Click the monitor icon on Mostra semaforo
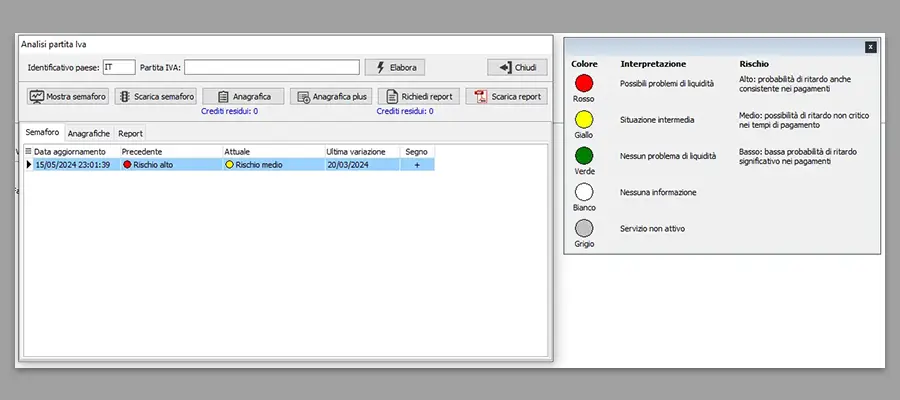This screenshot has width=900, height=400. (x=37, y=96)
